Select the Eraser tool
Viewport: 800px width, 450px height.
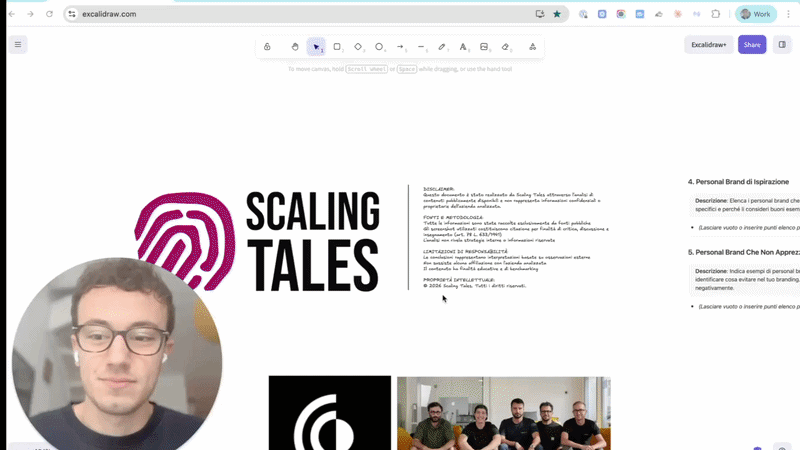(x=505, y=46)
